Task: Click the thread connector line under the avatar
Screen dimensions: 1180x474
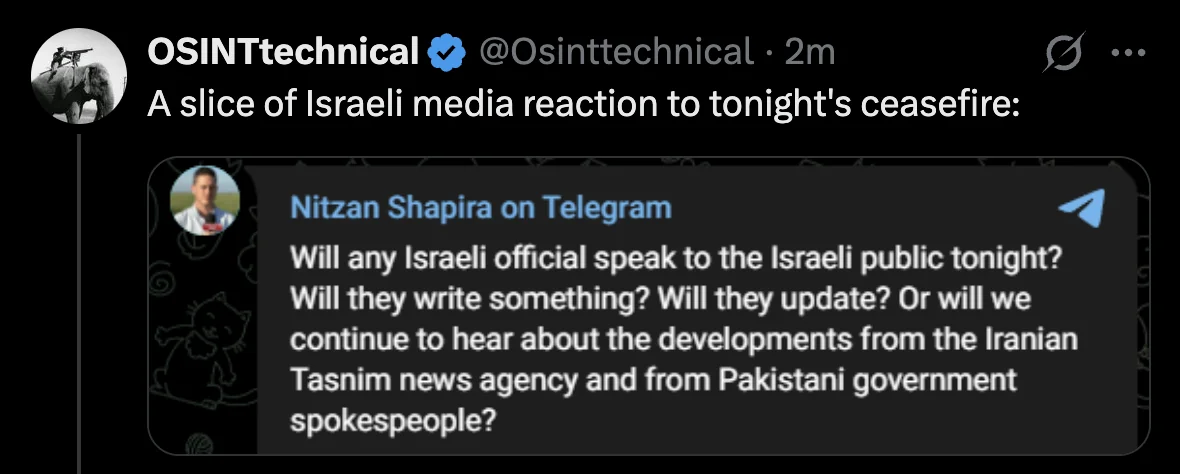Action: 79,300
